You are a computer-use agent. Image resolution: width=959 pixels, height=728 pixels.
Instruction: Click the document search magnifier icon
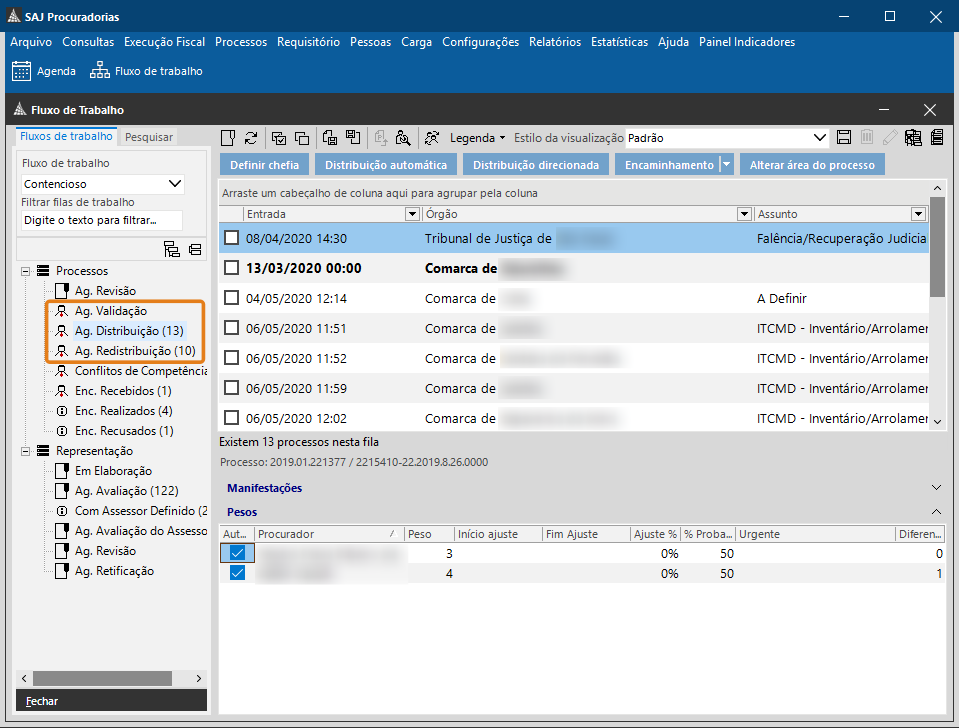(403, 138)
